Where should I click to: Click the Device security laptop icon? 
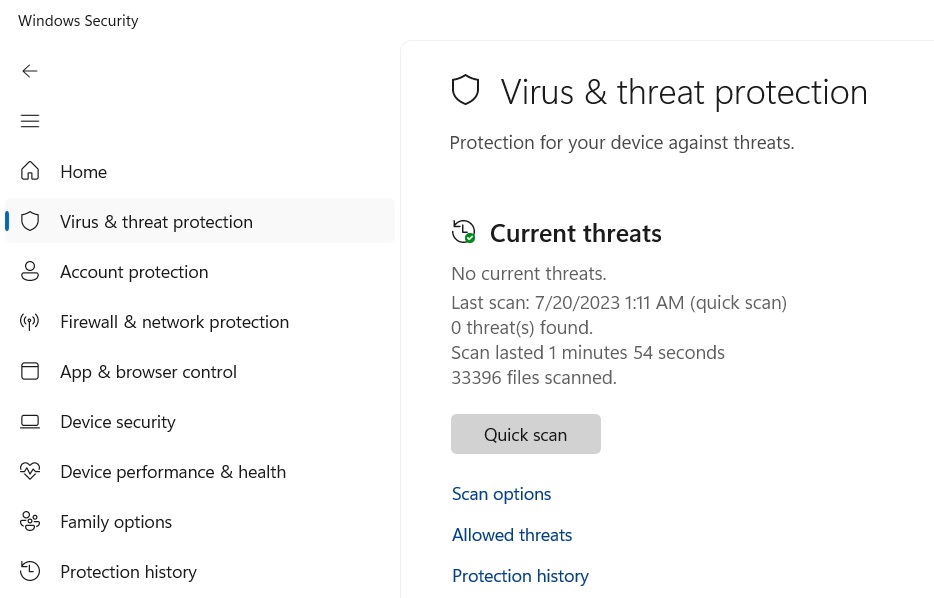point(30,421)
